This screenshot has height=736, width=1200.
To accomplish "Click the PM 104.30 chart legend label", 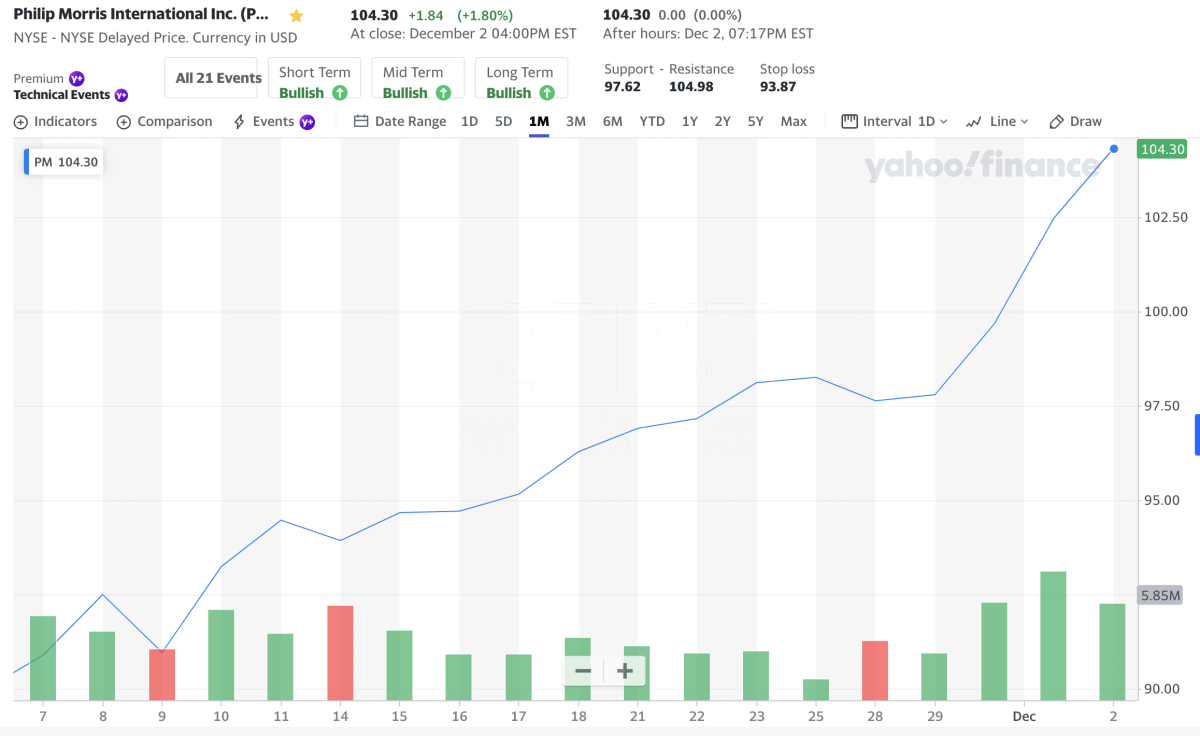I will click(65, 162).
